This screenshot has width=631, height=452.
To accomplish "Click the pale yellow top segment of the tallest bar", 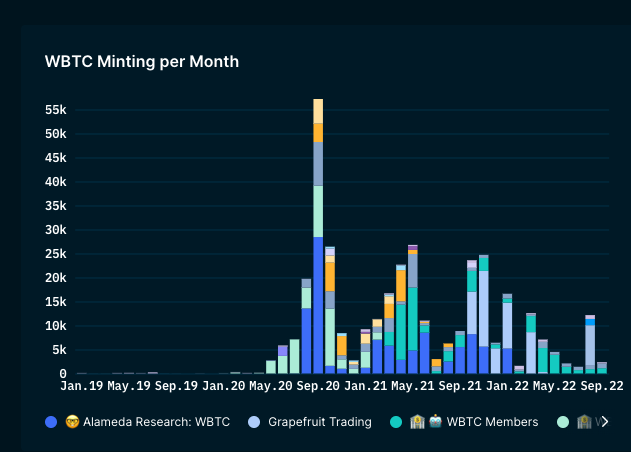I will 318,111.
